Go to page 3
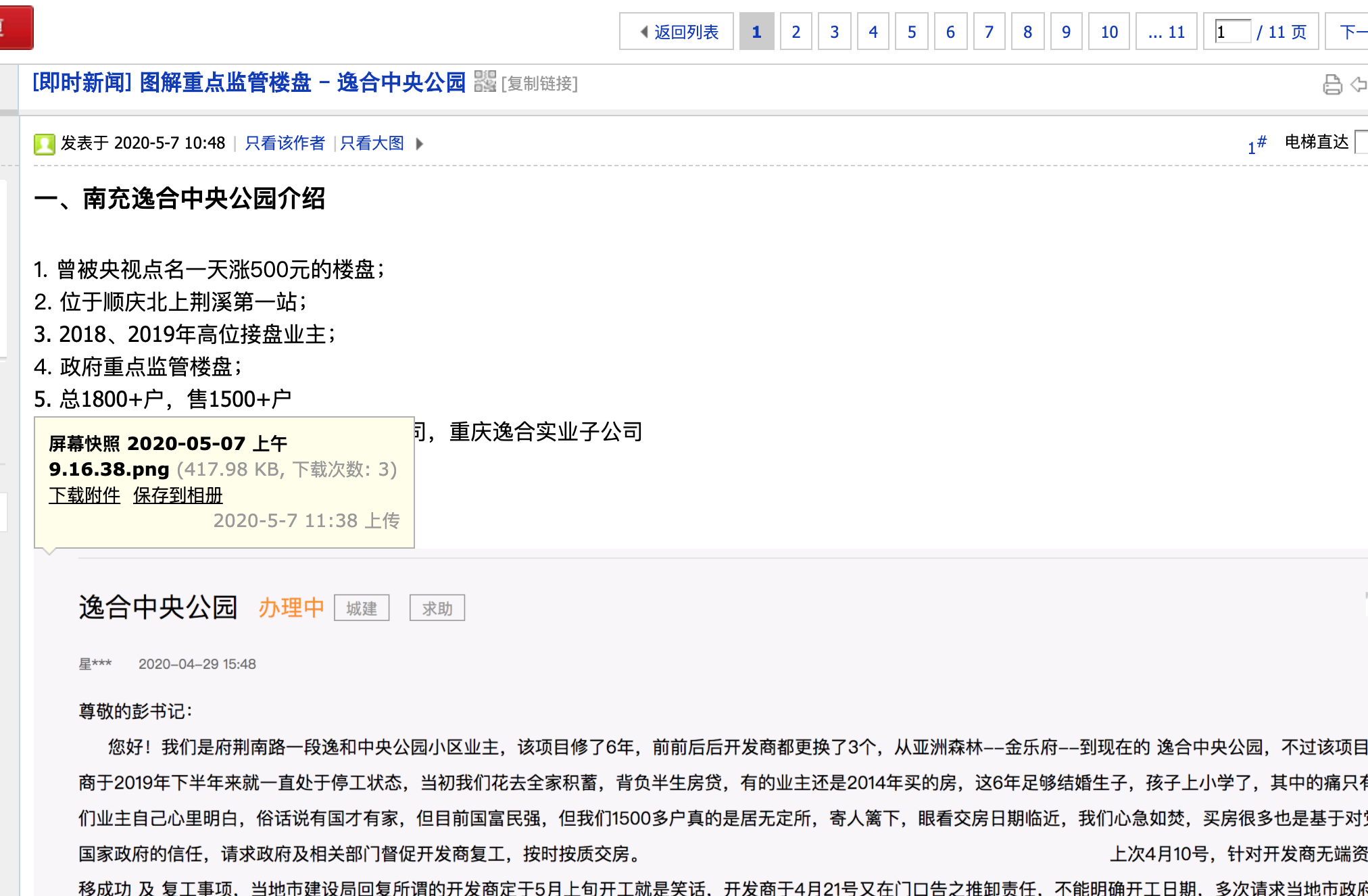Screen dimensions: 1368x896 (x=834, y=32)
